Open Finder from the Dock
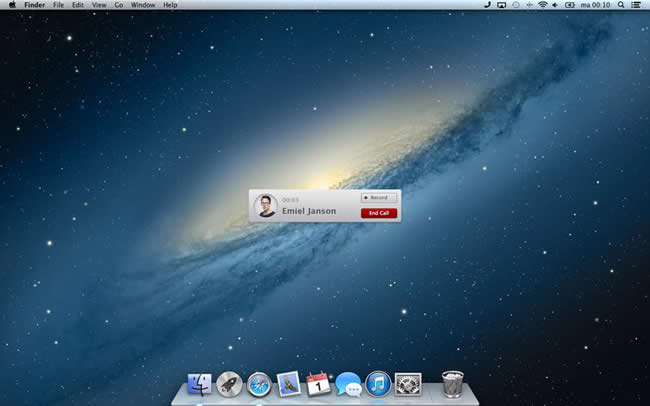This screenshot has height=406, width=650. pos(199,384)
